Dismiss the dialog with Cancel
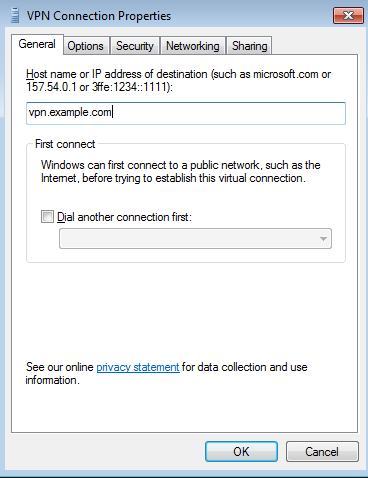The height and width of the screenshot is (478, 368). [x=322, y=452]
